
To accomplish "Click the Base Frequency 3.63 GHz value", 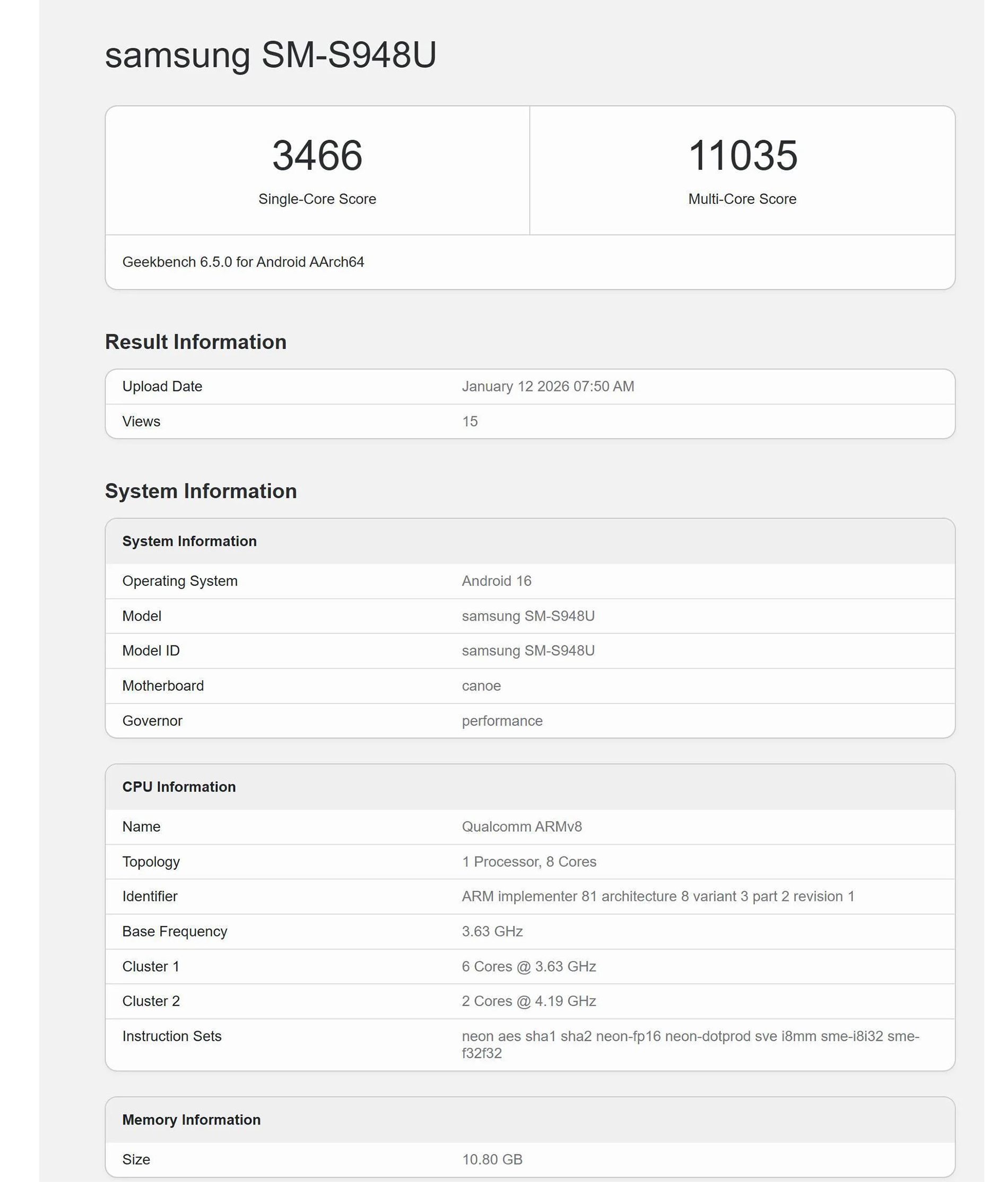I will [x=492, y=931].
